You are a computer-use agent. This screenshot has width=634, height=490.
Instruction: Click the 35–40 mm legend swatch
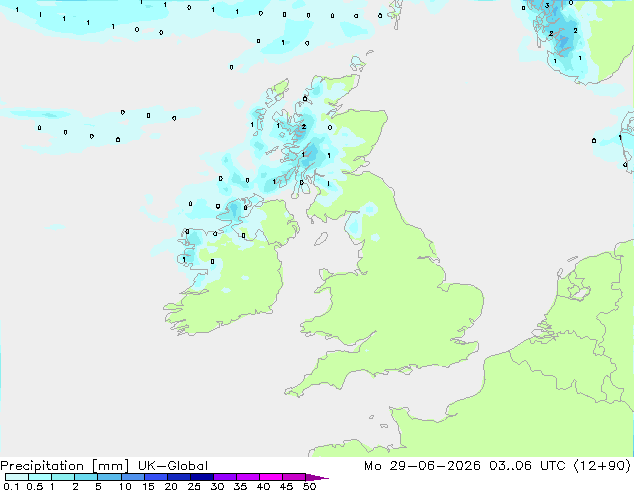[x=247, y=477]
